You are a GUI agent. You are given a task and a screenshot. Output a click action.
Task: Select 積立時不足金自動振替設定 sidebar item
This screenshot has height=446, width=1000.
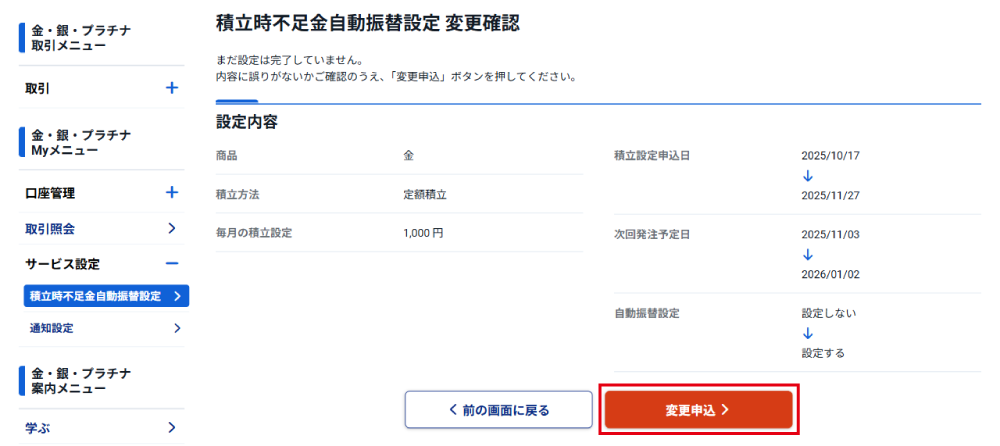click(95, 296)
